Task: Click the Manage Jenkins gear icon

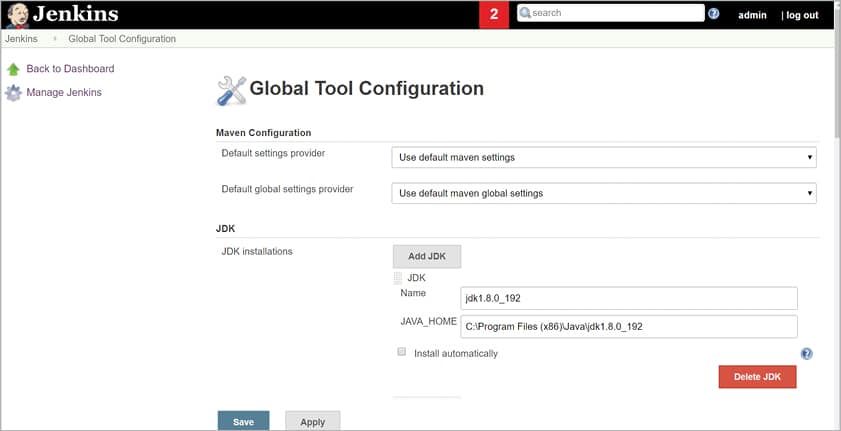Action: pos(13,93)
